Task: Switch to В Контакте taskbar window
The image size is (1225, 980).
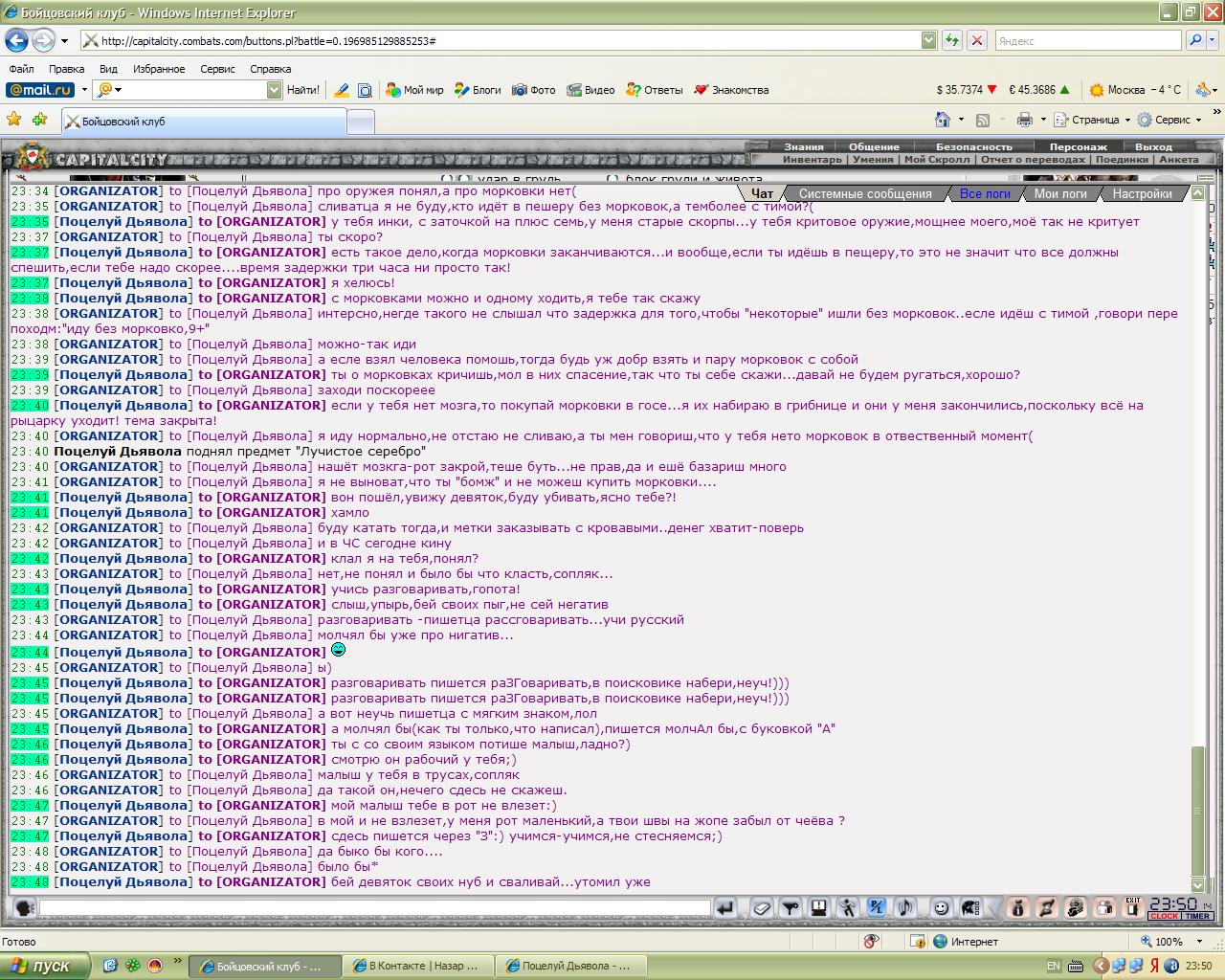Action: pyautogui.click(x=418, y=966)
